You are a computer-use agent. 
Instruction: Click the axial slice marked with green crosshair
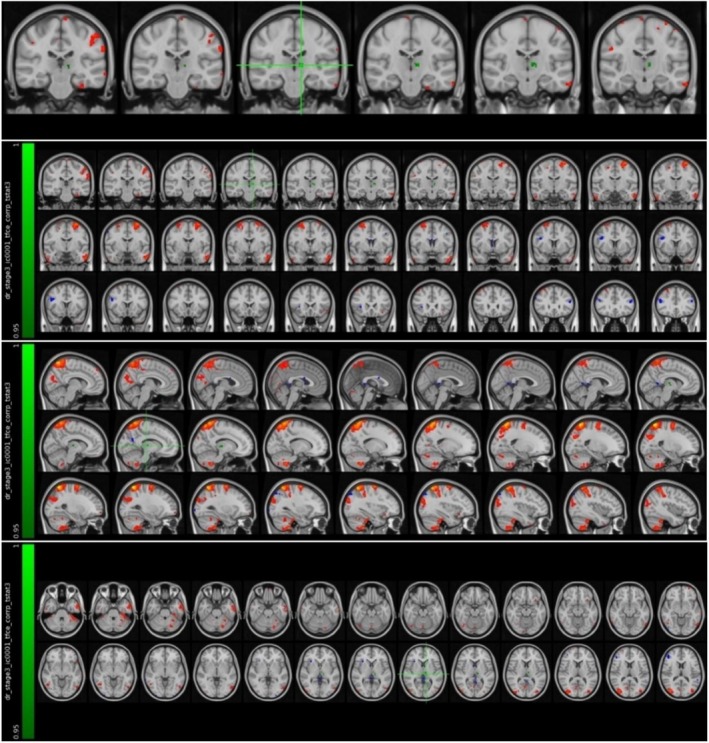[424, 673]
